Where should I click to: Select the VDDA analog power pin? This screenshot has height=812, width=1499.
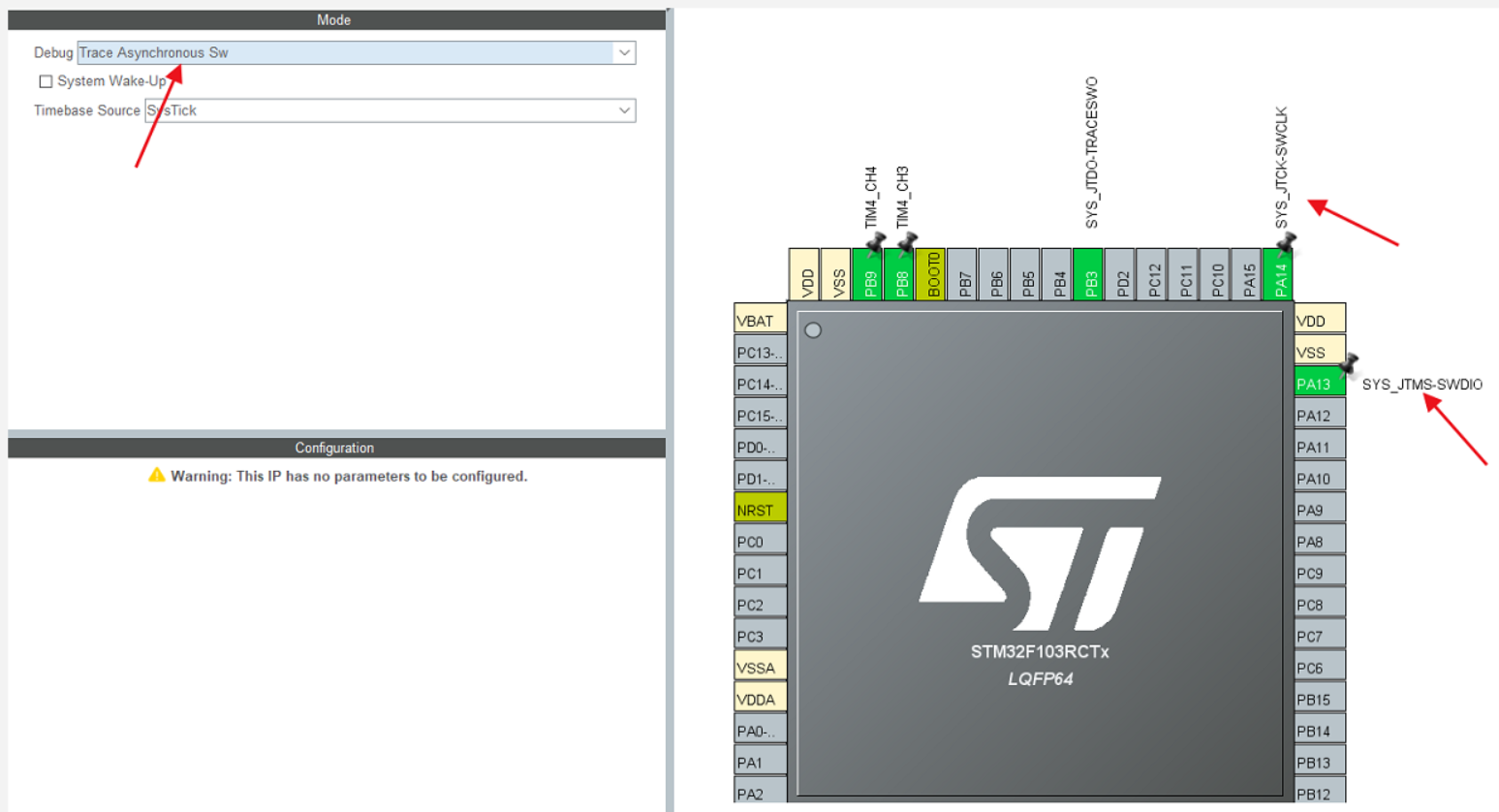(x=760, y=698)
